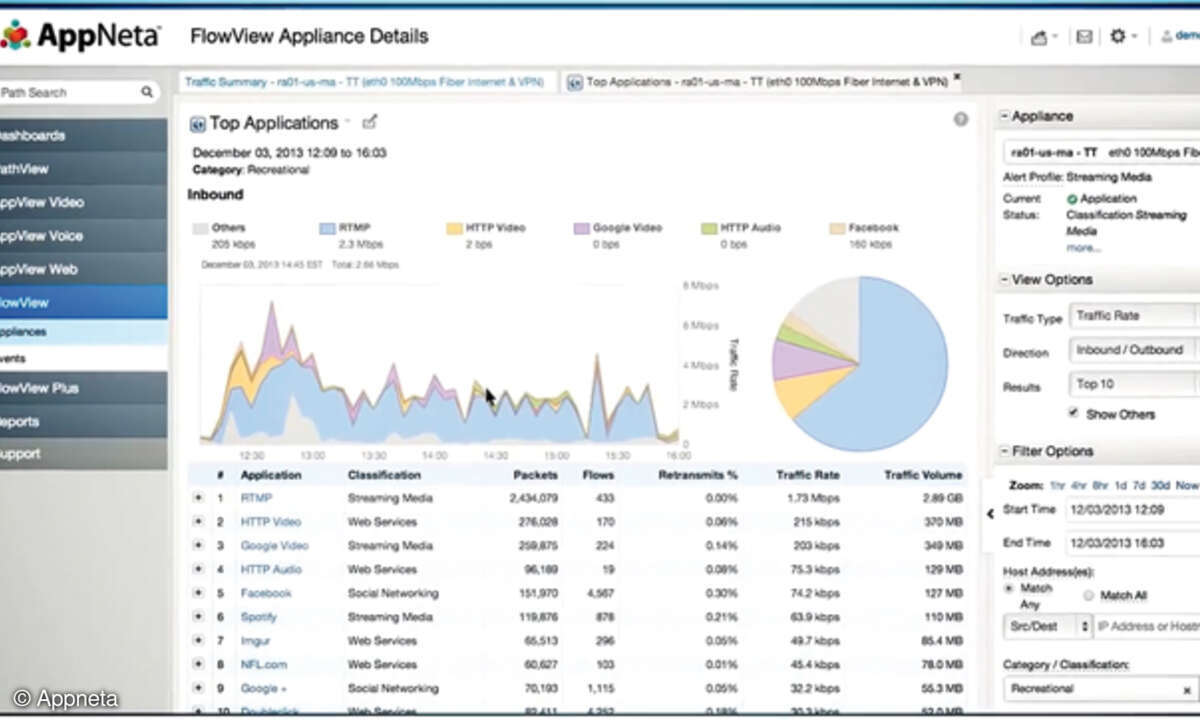
Task: Click the Spotify application link
Action: pos(259,617)
